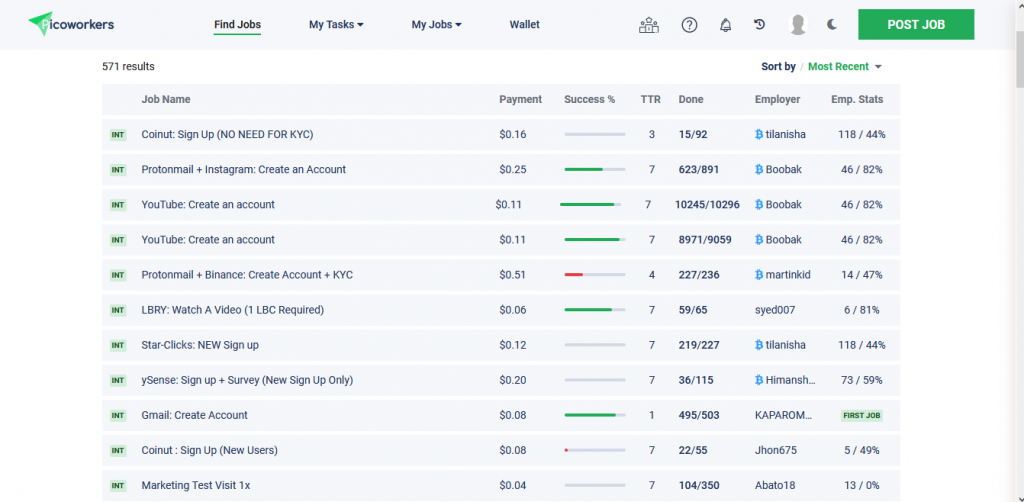Click the FIRST JOB badge
1024x502 pixels.
pyautogui.click(x=861, y=415)
